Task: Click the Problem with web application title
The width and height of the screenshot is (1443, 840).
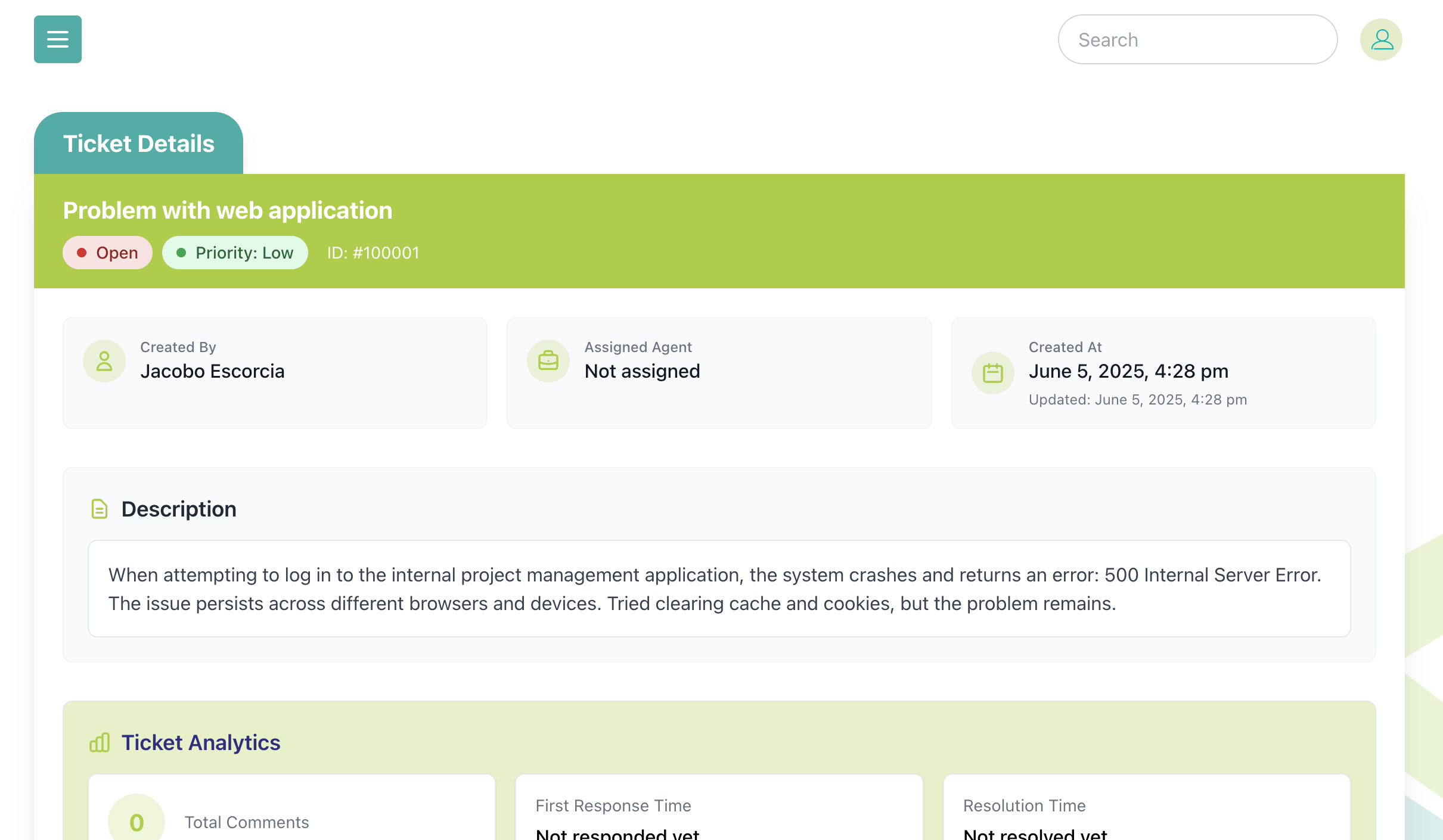Action: click(x=228, y=210)
